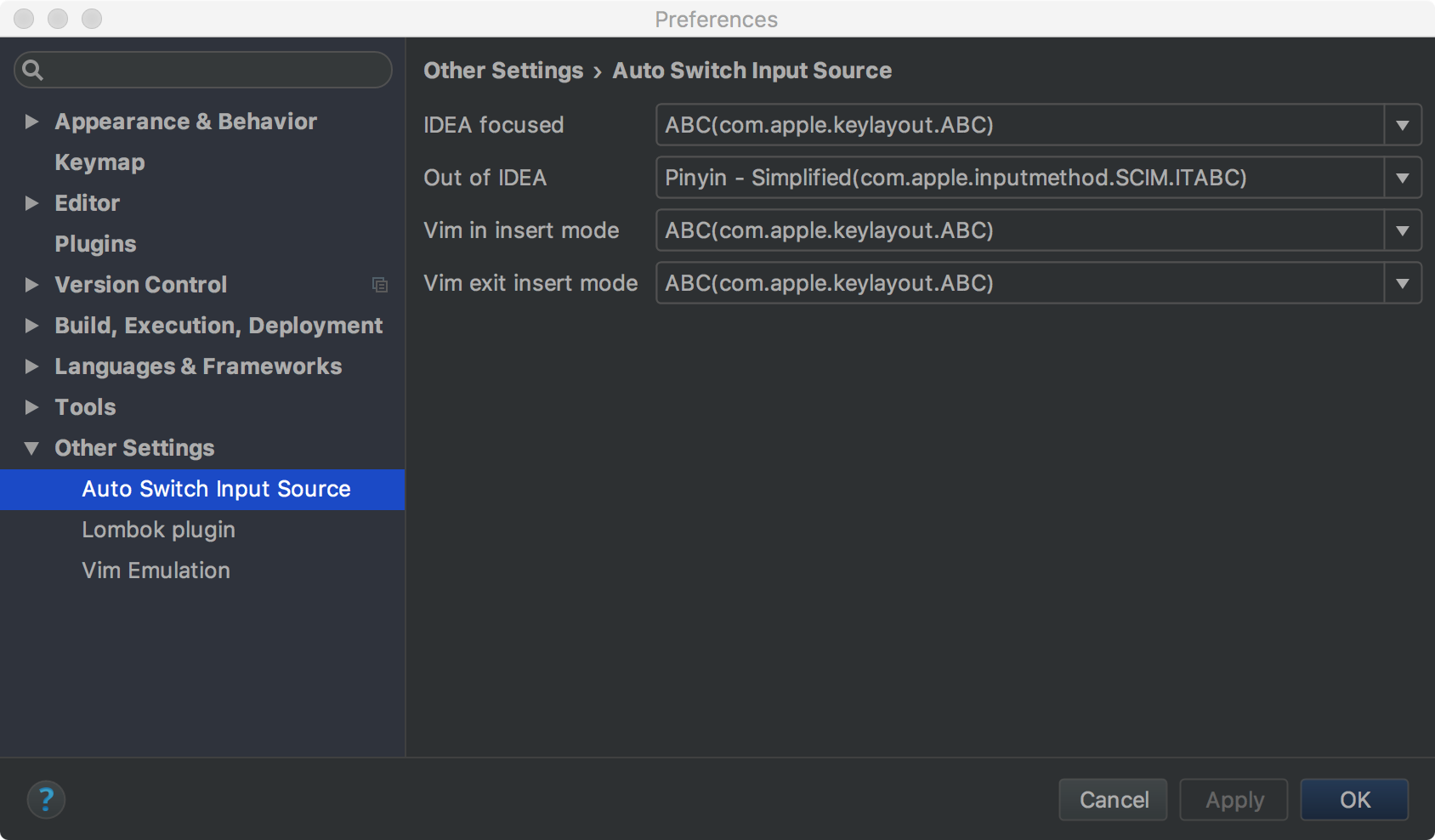Select Plugins in the settings tree
The image size is (1435, 840).
95,244
